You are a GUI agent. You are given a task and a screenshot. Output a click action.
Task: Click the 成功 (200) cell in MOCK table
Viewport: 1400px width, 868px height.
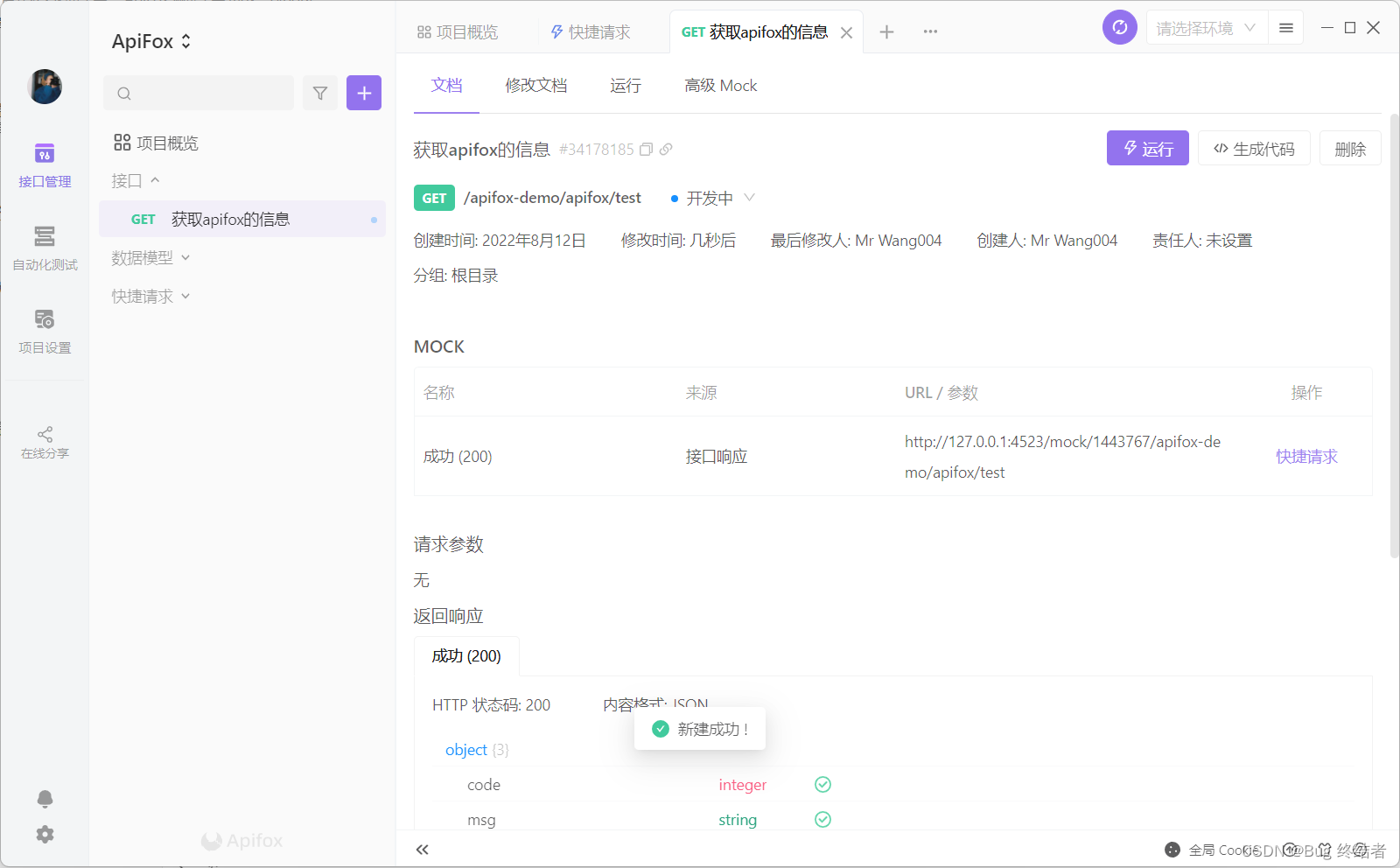coord(458,456)
